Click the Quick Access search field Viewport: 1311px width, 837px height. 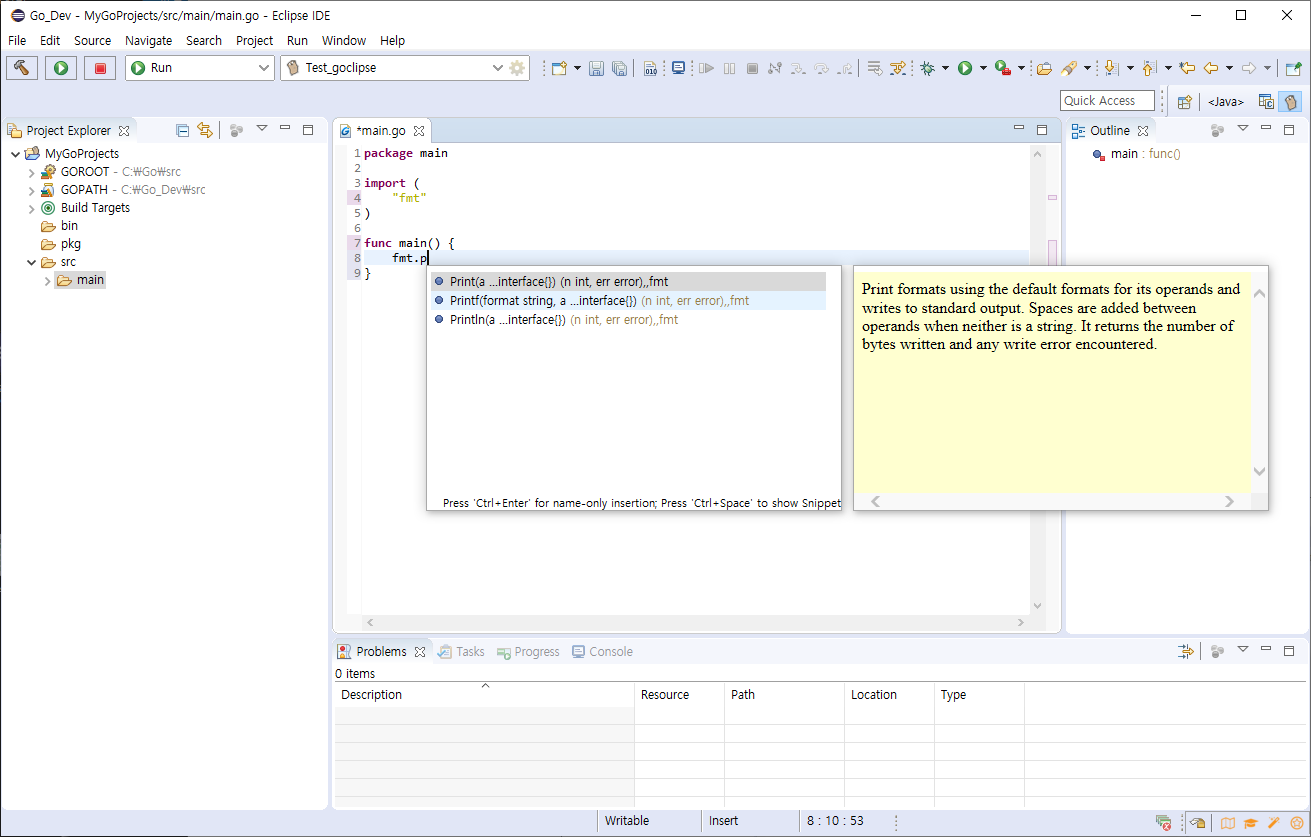click(1107, 100)
